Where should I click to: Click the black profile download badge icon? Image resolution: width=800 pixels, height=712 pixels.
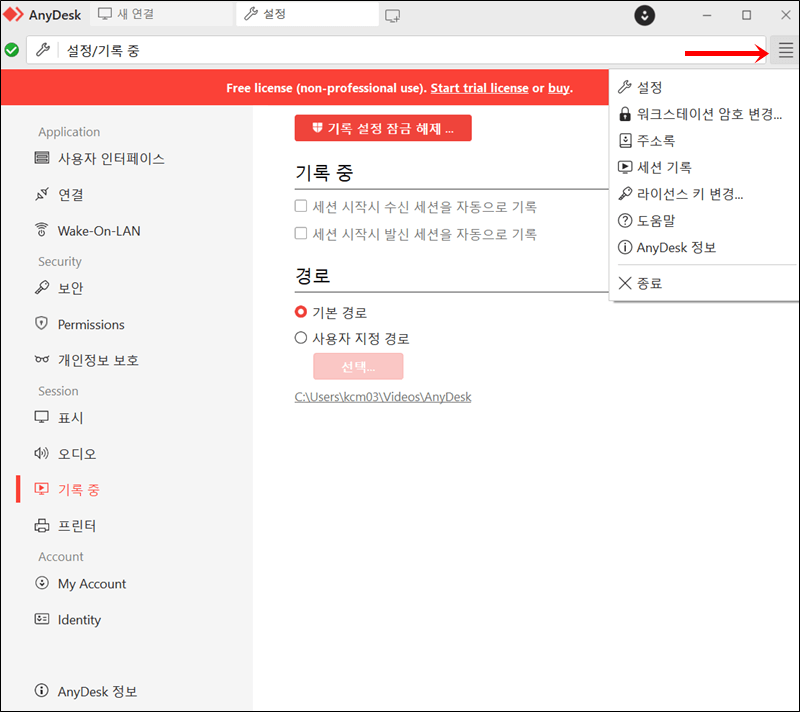[644, 15]
